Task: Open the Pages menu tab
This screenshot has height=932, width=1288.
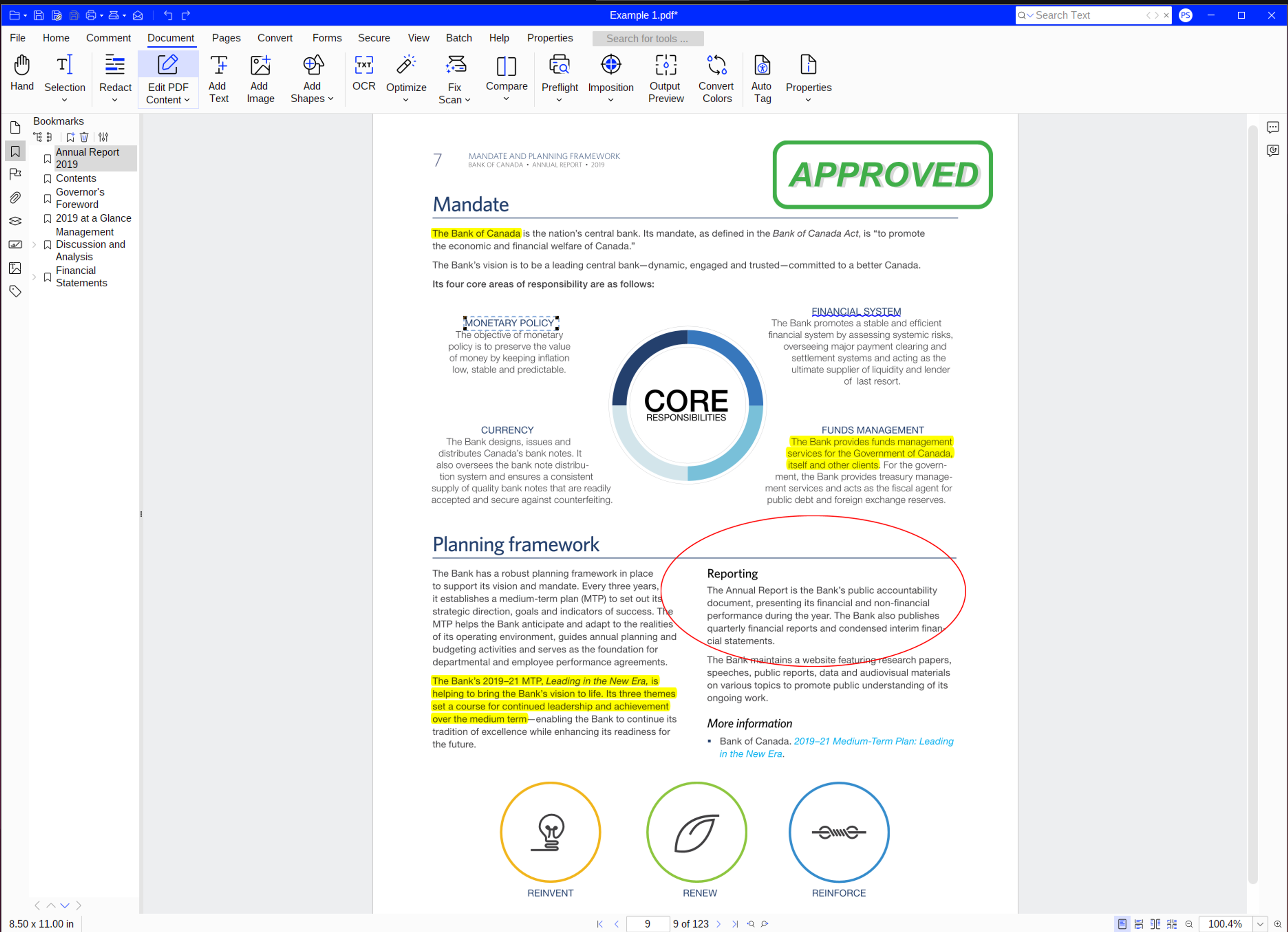Action: [x=226, y=38]
